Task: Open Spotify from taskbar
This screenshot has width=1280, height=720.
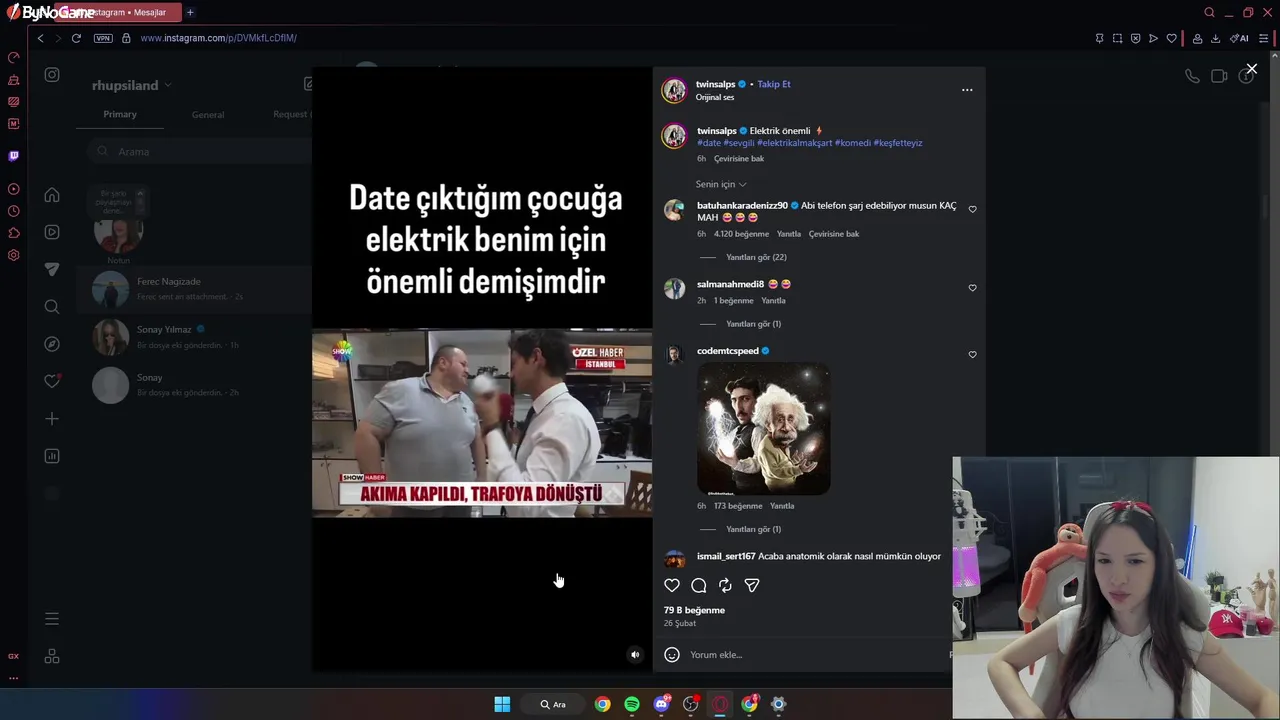Action: [632, 704]
